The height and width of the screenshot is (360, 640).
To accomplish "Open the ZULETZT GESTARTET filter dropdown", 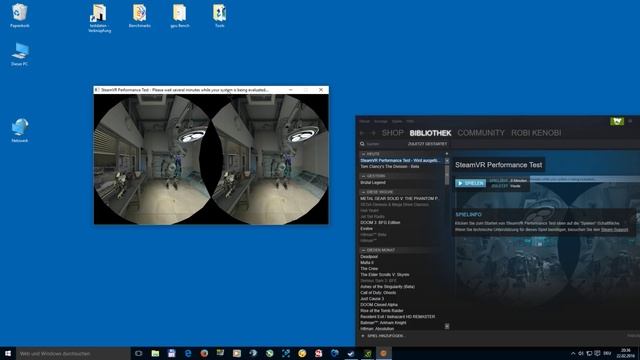I will (427, 144).
